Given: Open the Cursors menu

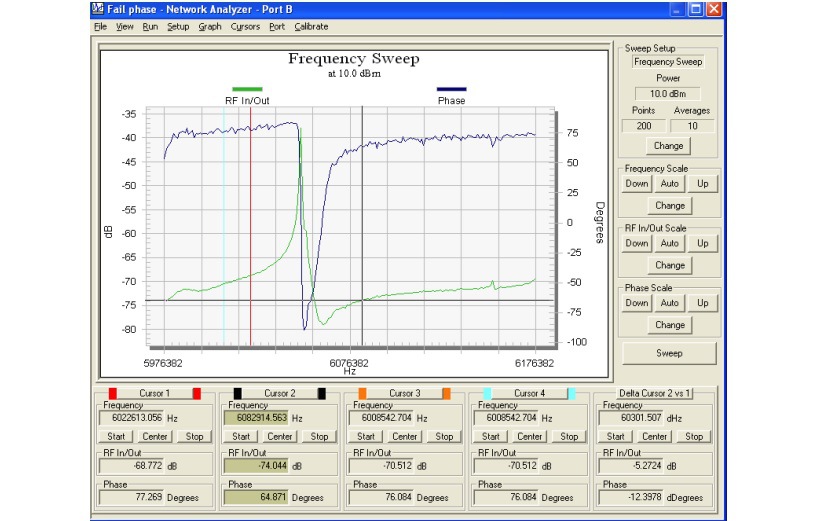Looking at the screenshot, I should (244, 27).
